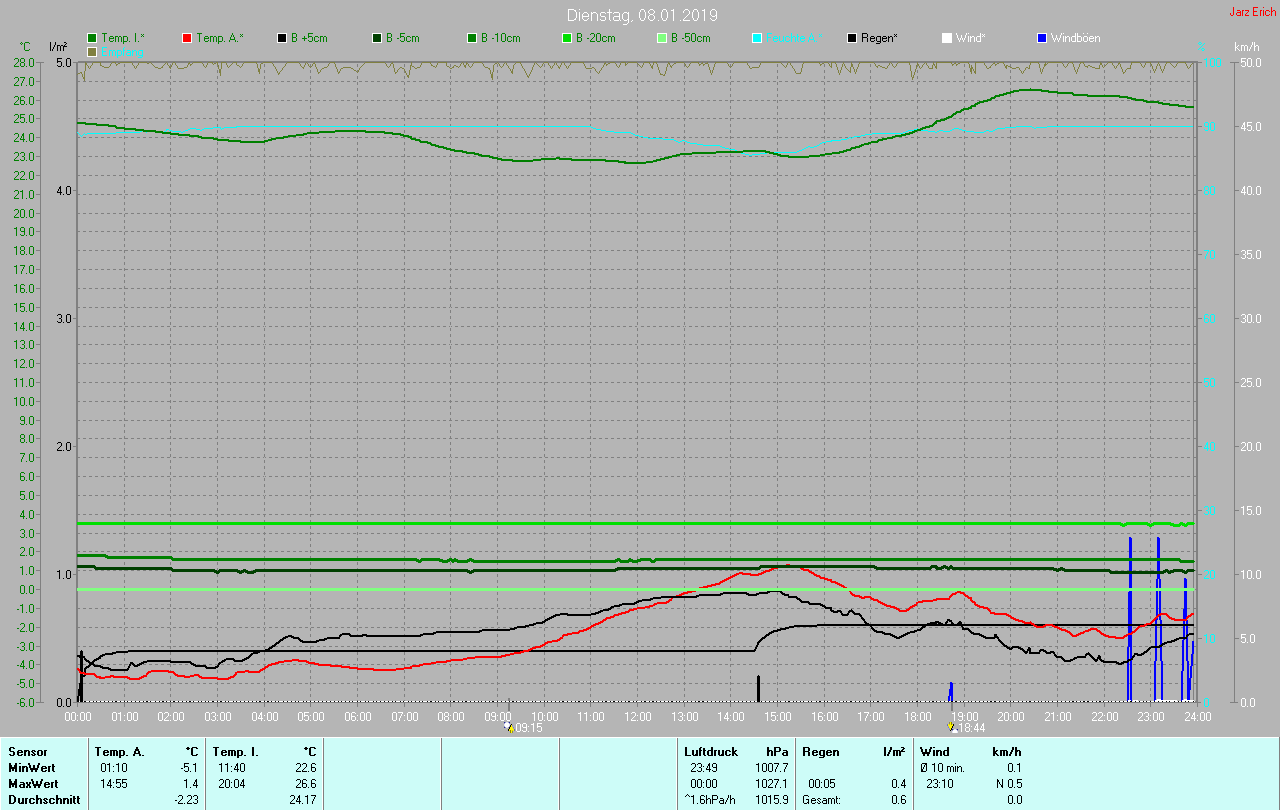
Task: Click the indoor average value 24.17
Action: click(303, 799)
